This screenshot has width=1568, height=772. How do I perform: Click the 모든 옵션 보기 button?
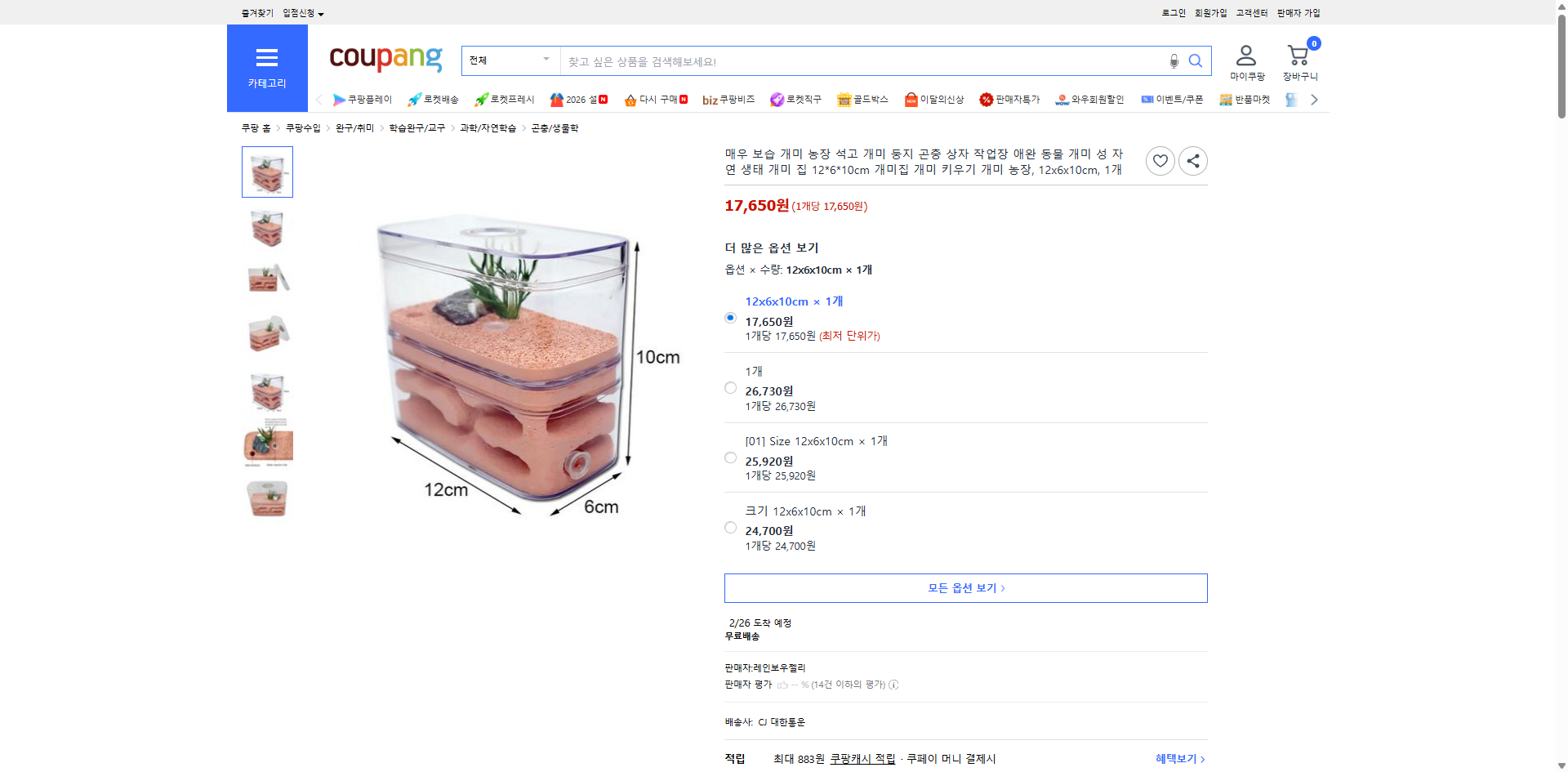coord(964,587)
